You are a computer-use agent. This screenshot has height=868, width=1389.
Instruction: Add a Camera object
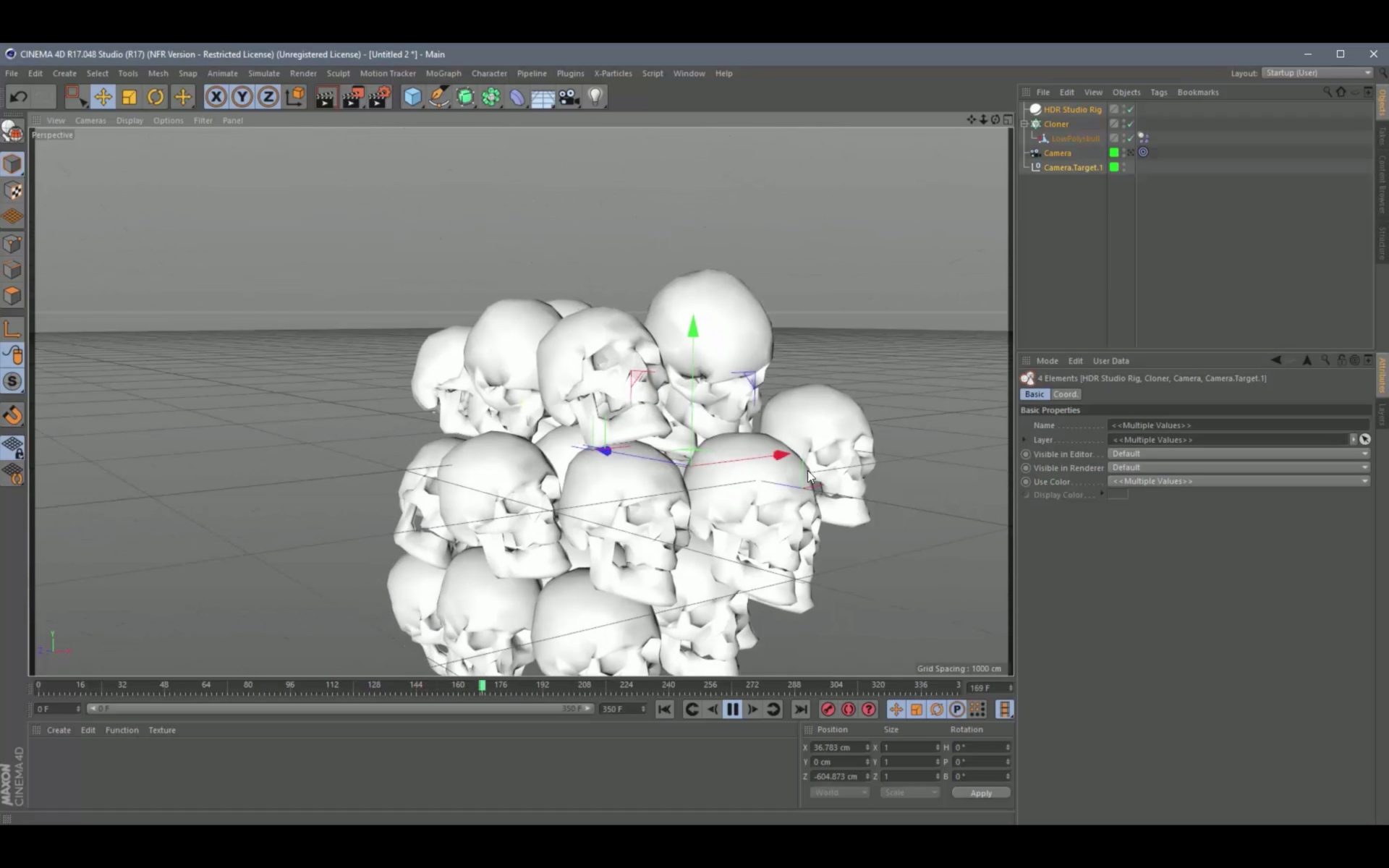point(569,97)
